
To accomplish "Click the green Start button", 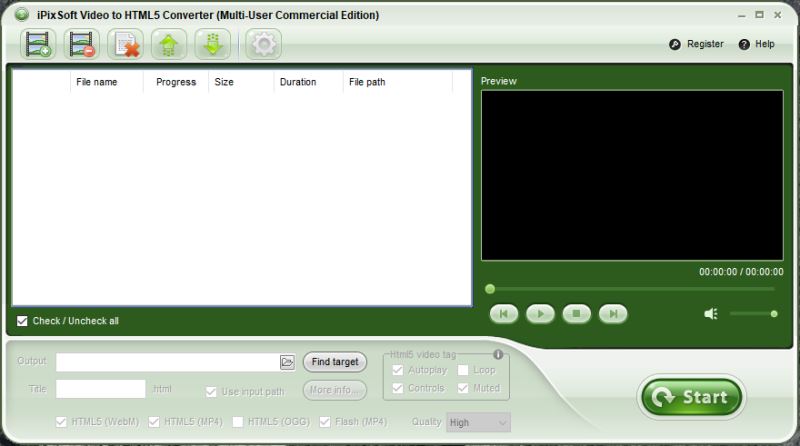I will [692, 397].
